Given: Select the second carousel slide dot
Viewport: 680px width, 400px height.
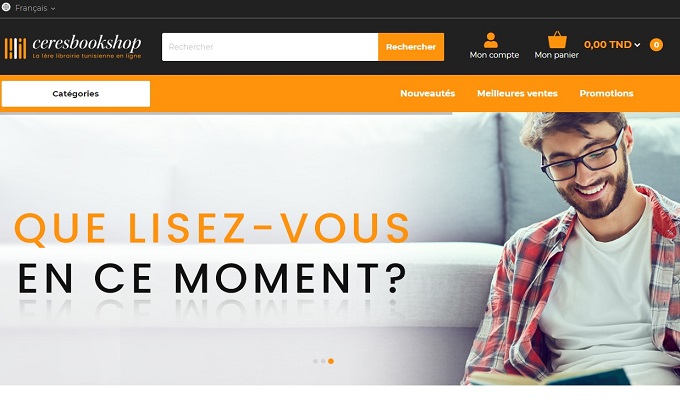Looking at the screenshot, I should coord(323,361).
